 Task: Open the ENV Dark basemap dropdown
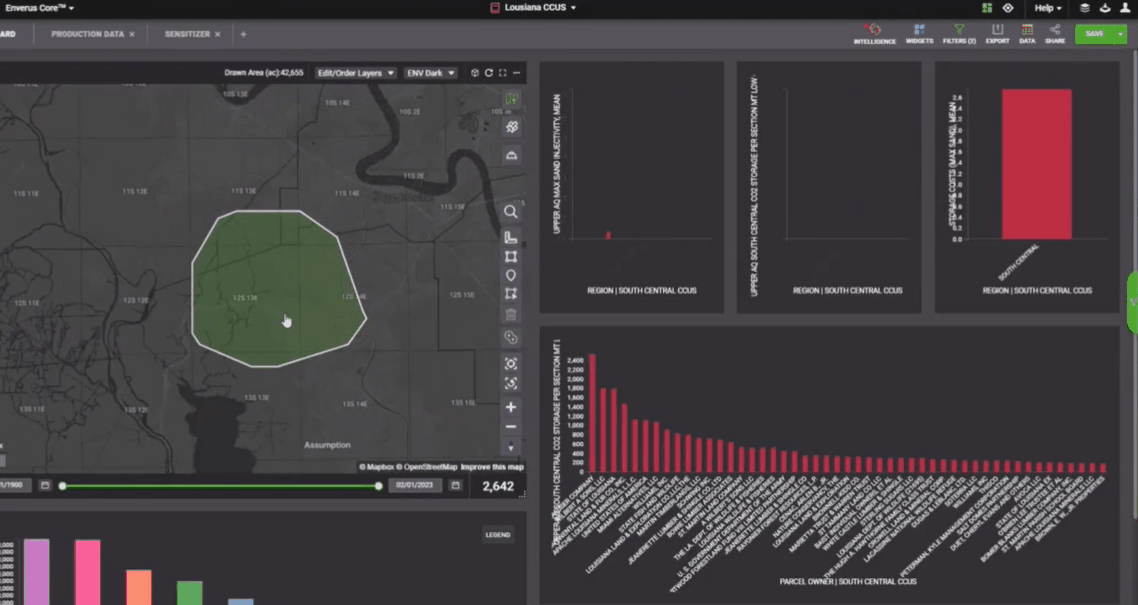click(x=431, y=73)
